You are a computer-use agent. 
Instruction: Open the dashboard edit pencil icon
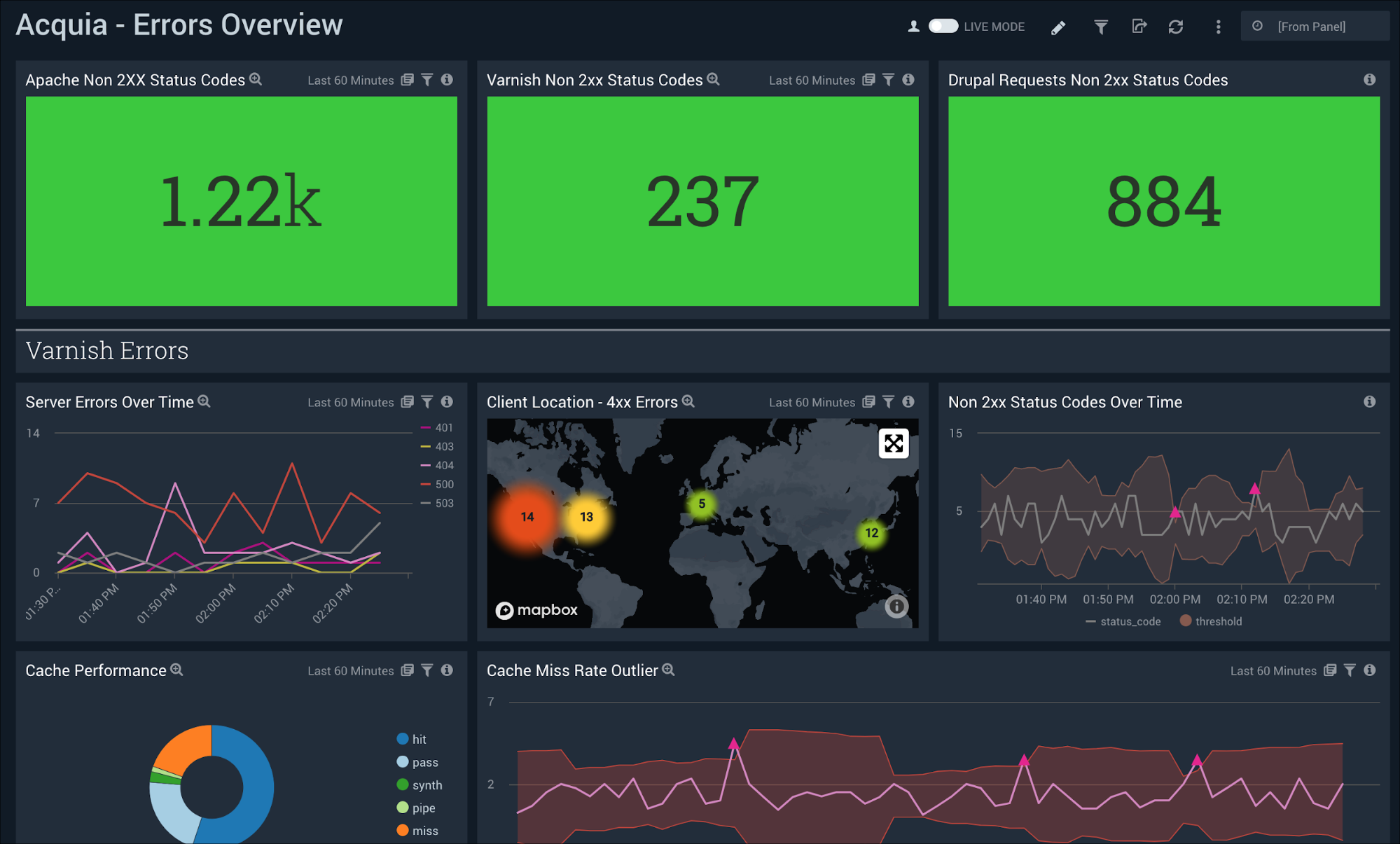tap(1058, 27)
